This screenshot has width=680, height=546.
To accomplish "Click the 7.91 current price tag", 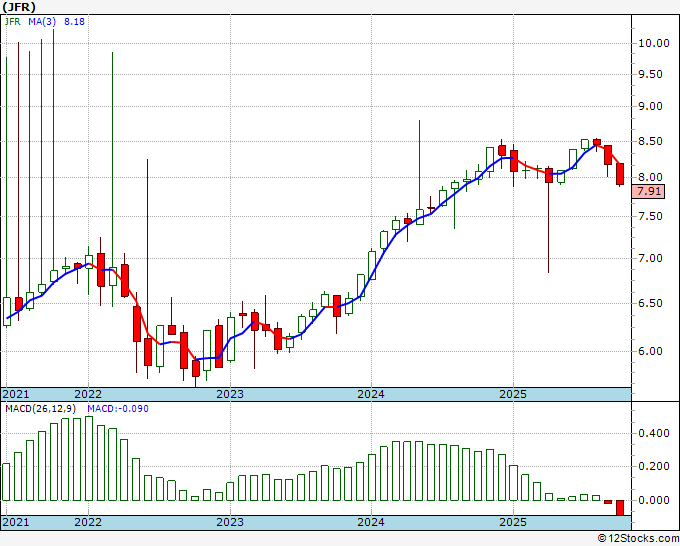I will click(x=648, y=191).
